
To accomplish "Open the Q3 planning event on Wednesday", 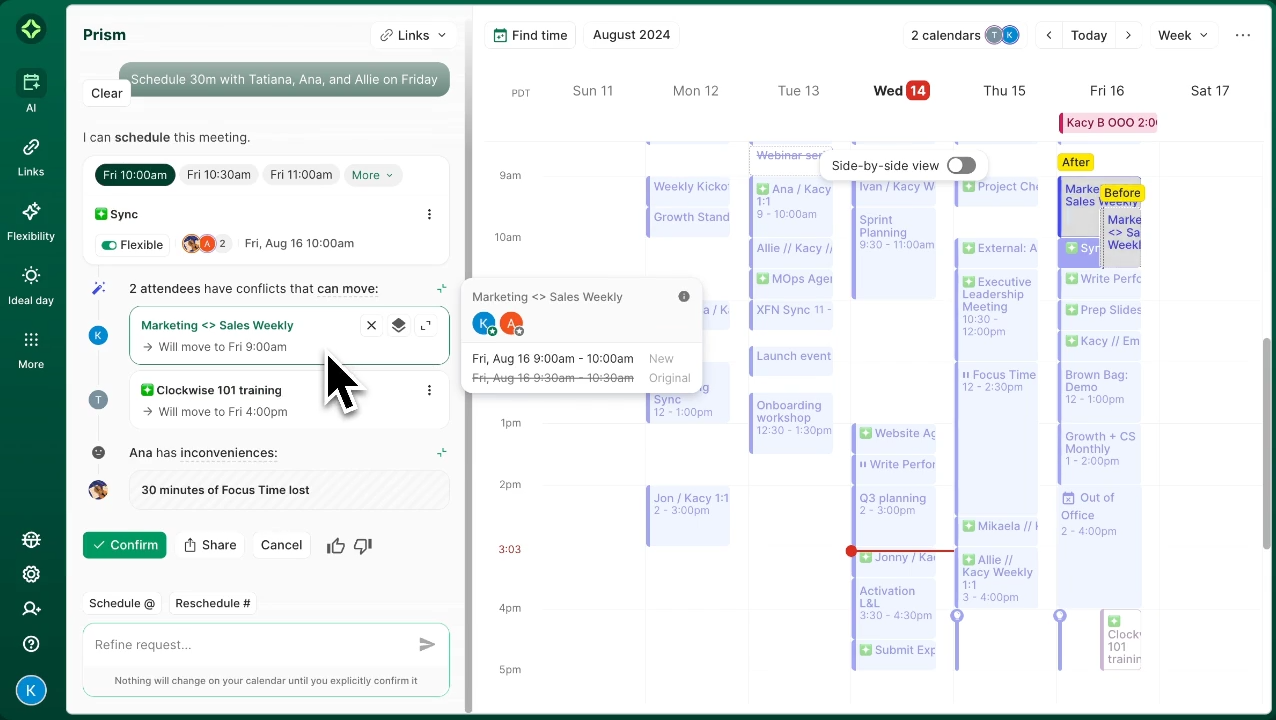I will click(x=895, y=517).
